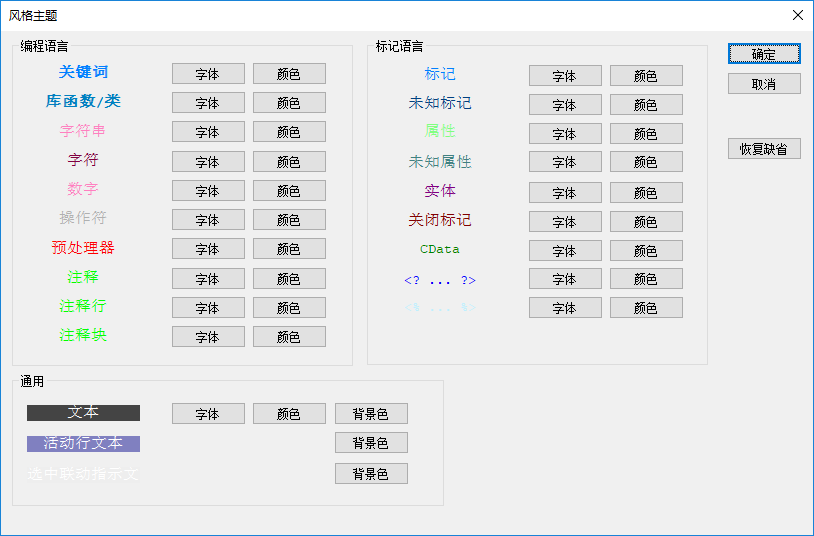
Task: Click the purple 活动行文本 preview swatch
Action: tap(84, 444)
